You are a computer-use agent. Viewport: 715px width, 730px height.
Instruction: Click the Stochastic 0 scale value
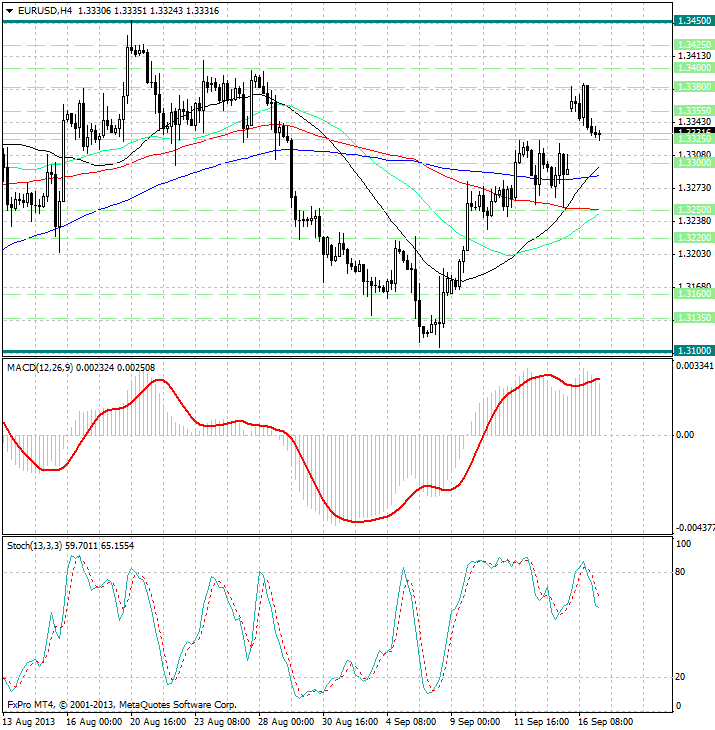pyautogui.click(x=678, y=706)
